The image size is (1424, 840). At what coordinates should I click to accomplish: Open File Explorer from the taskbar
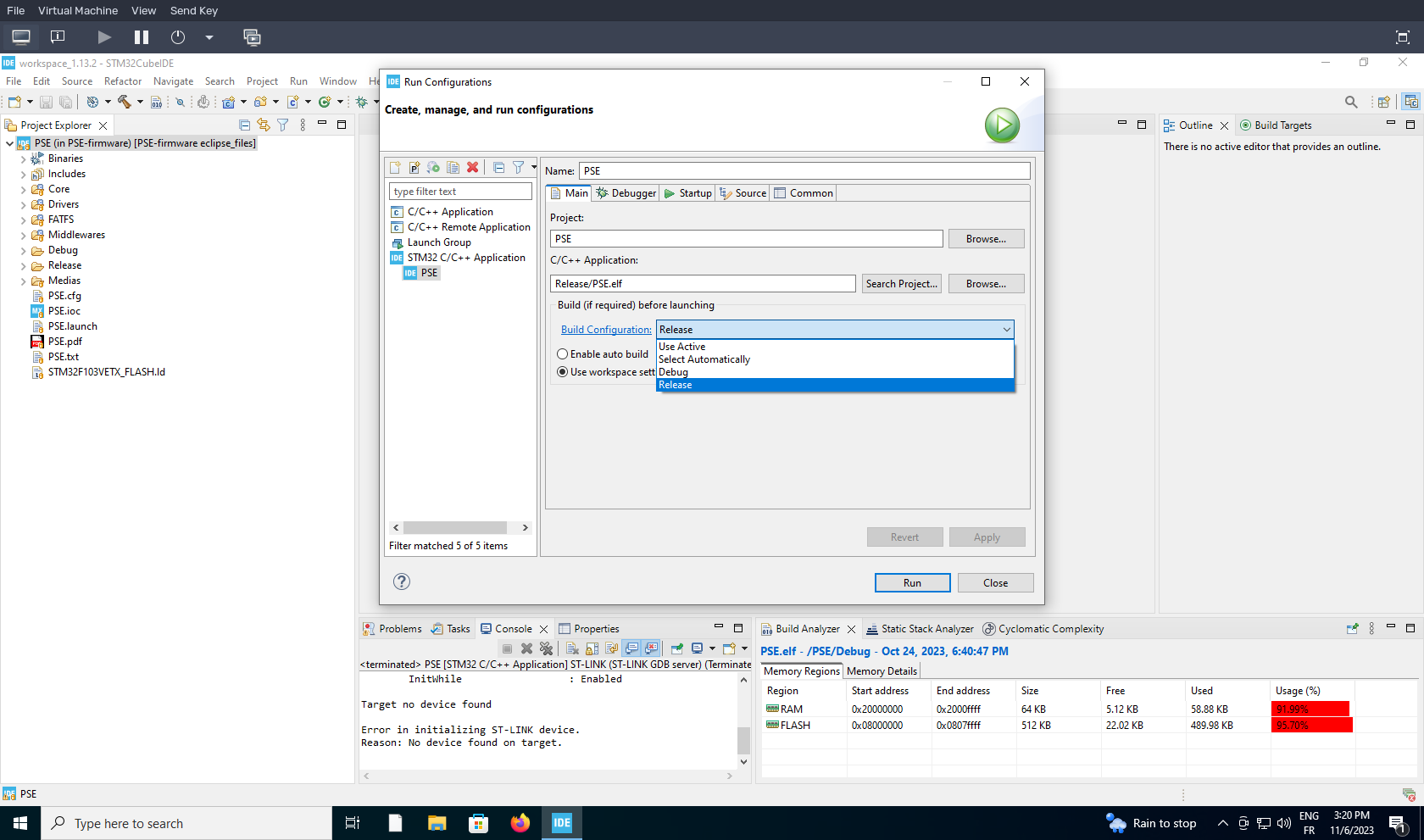(x=437, y=823)
